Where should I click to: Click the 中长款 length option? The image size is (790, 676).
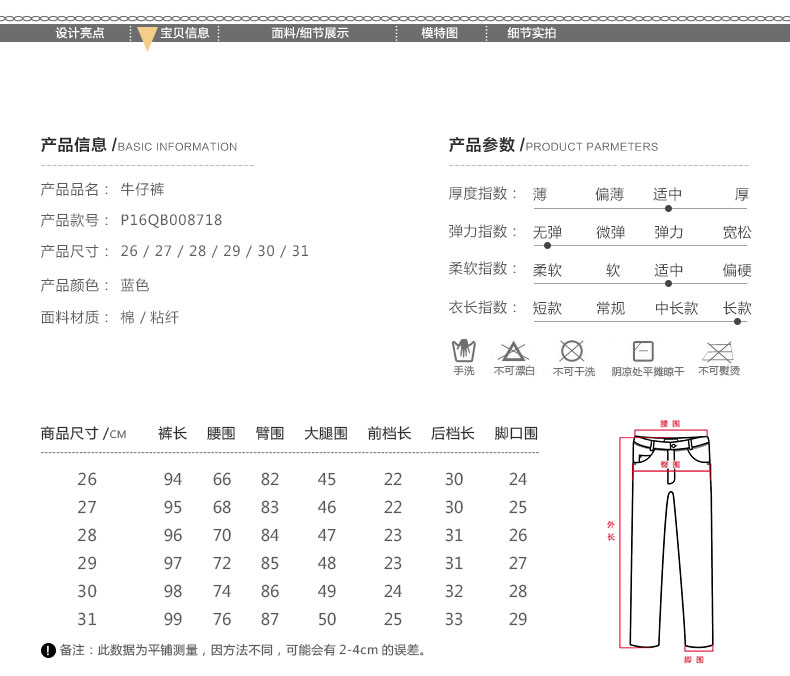pyautogui.click(x=677, y=308)
